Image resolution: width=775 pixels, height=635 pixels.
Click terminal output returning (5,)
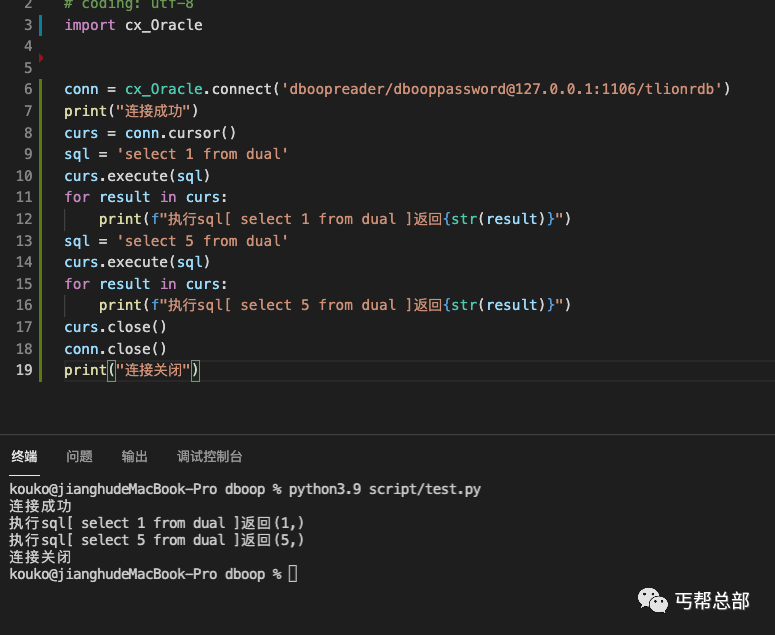(x=157, y=540)
